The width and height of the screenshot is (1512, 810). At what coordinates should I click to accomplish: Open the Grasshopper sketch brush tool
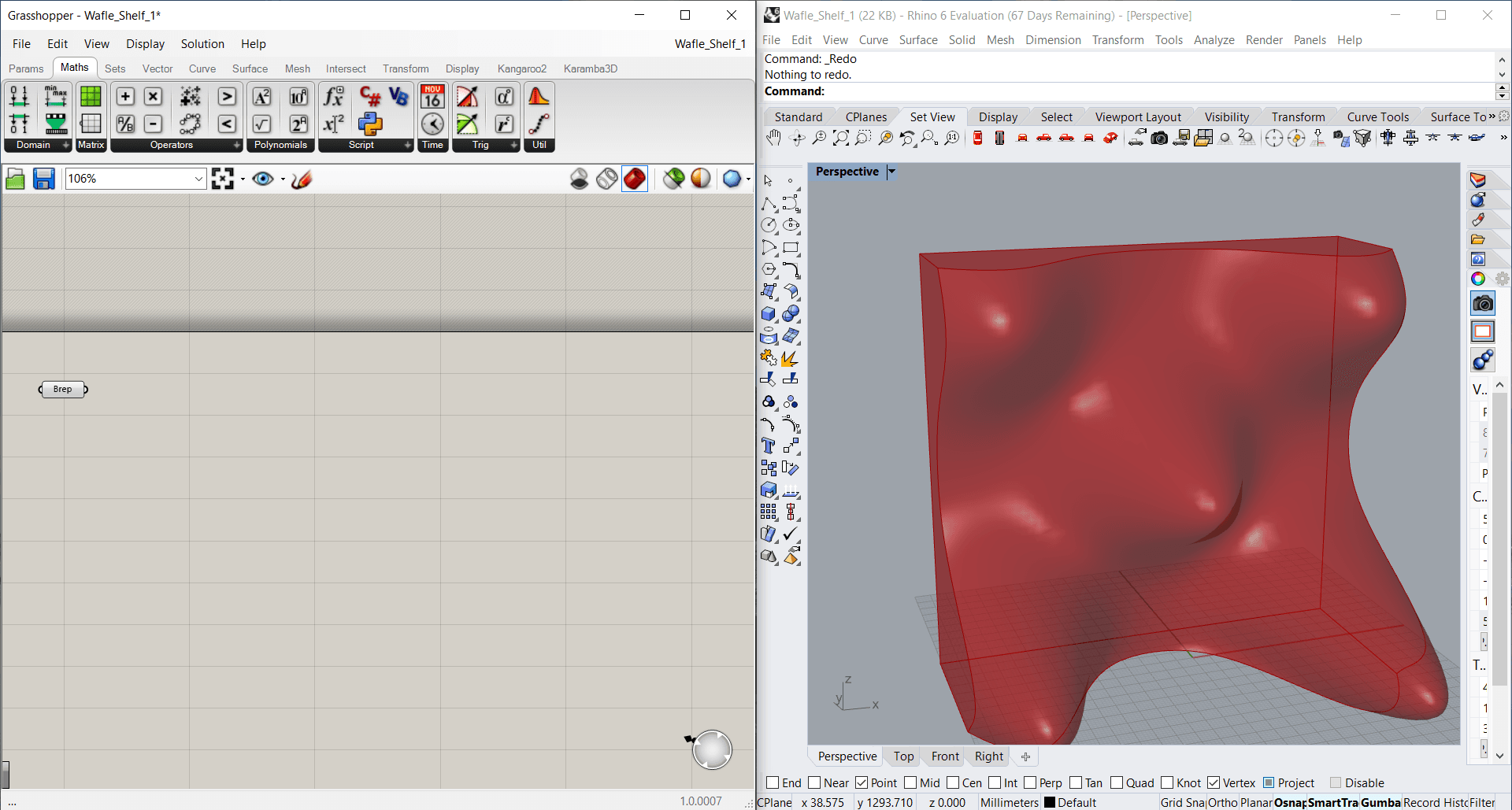tap(302, 179)
